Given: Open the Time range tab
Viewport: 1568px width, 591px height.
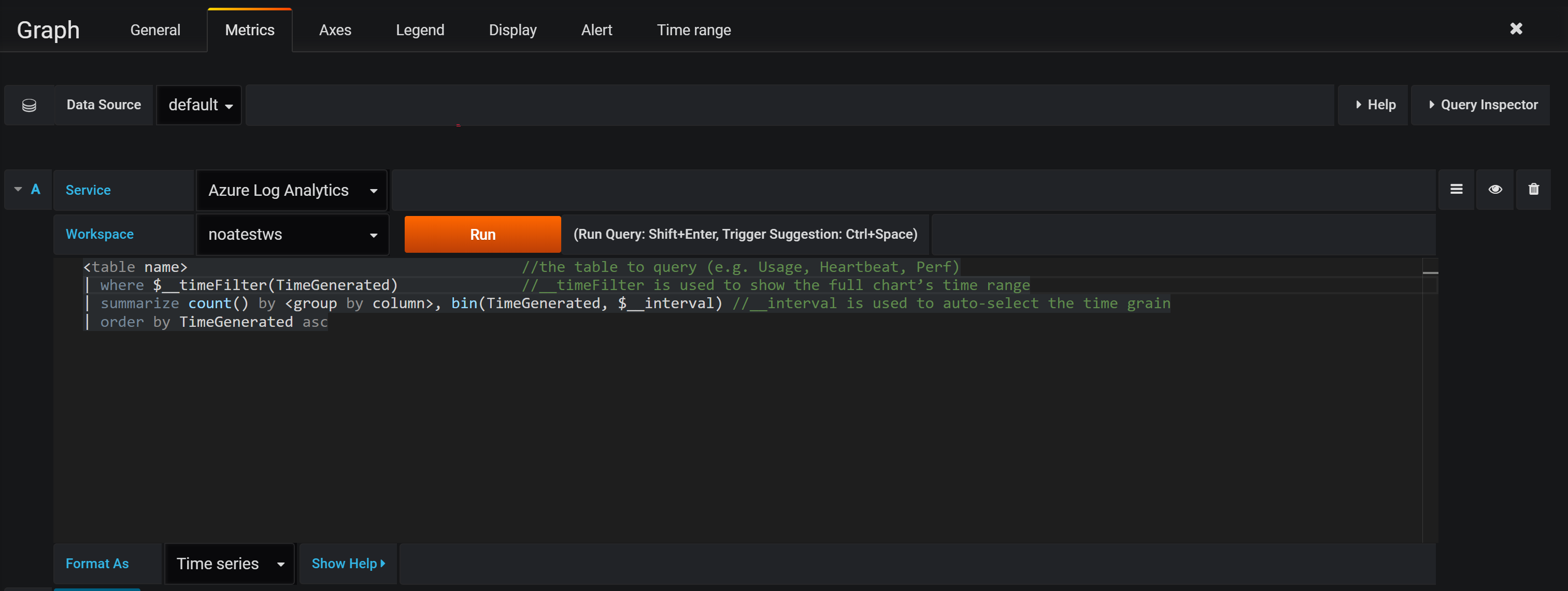Looking at the screenshot, I should coord(693,30).
